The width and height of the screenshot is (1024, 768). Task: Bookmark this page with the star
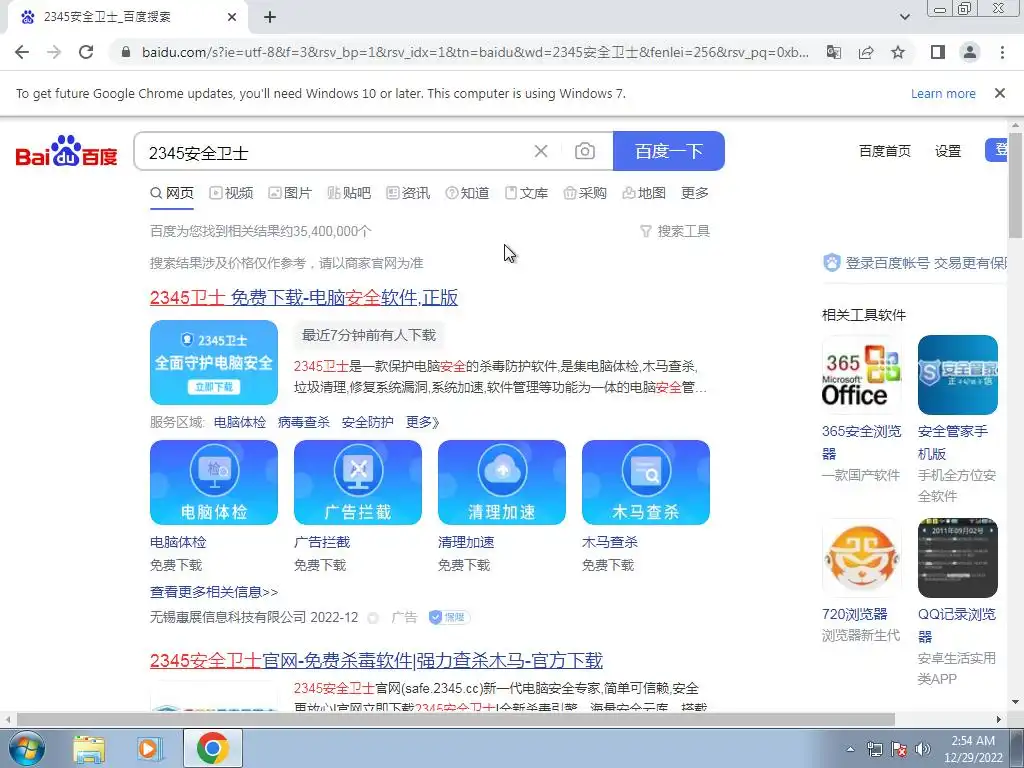(898, 52)
